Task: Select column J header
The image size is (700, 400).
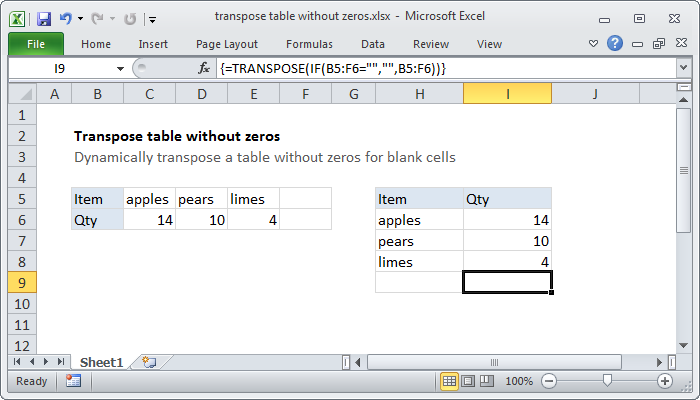Action: 595,94
